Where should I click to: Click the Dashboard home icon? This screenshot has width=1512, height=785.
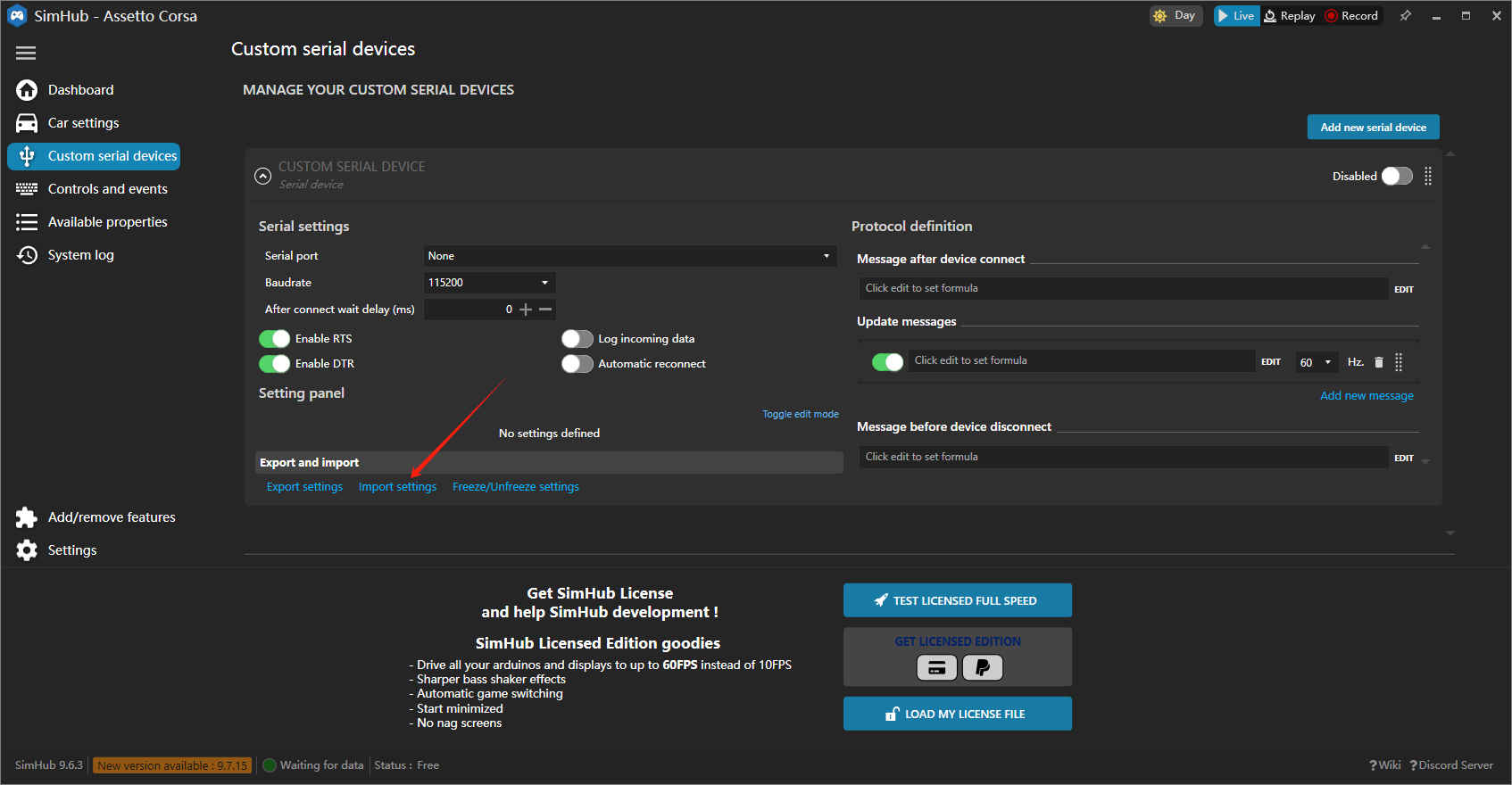27,90
